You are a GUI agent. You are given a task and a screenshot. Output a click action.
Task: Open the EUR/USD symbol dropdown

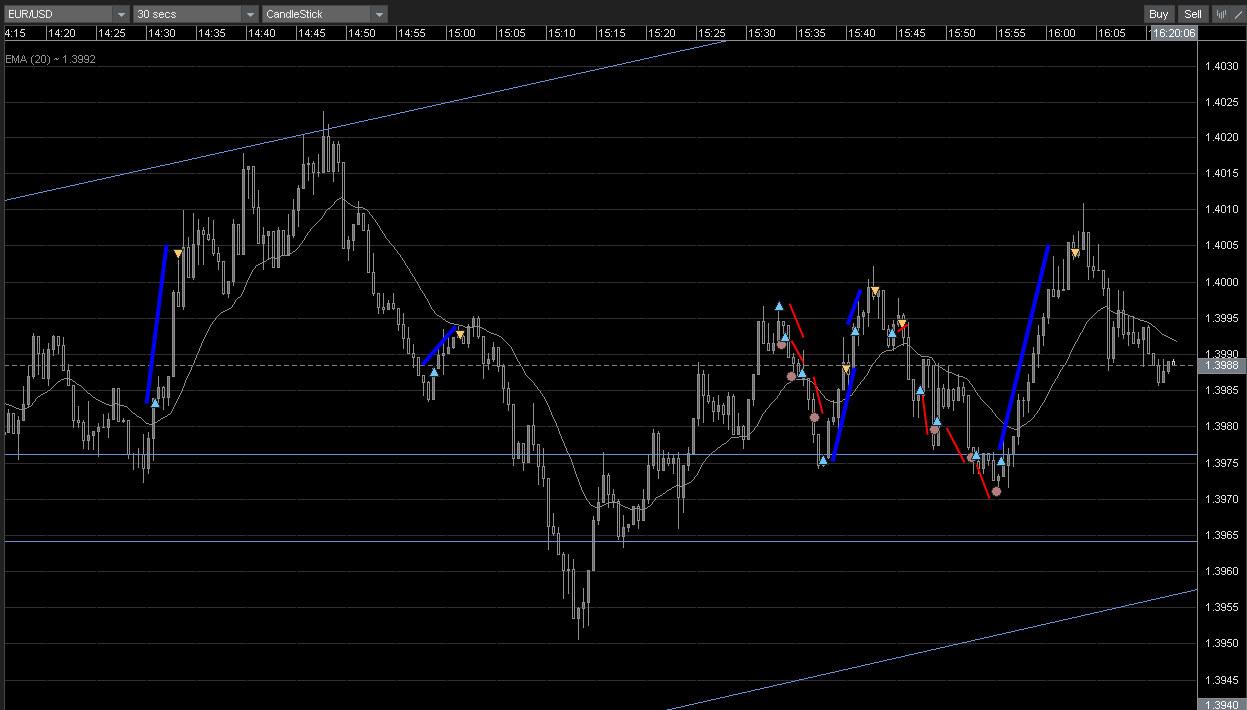[66, 14]
